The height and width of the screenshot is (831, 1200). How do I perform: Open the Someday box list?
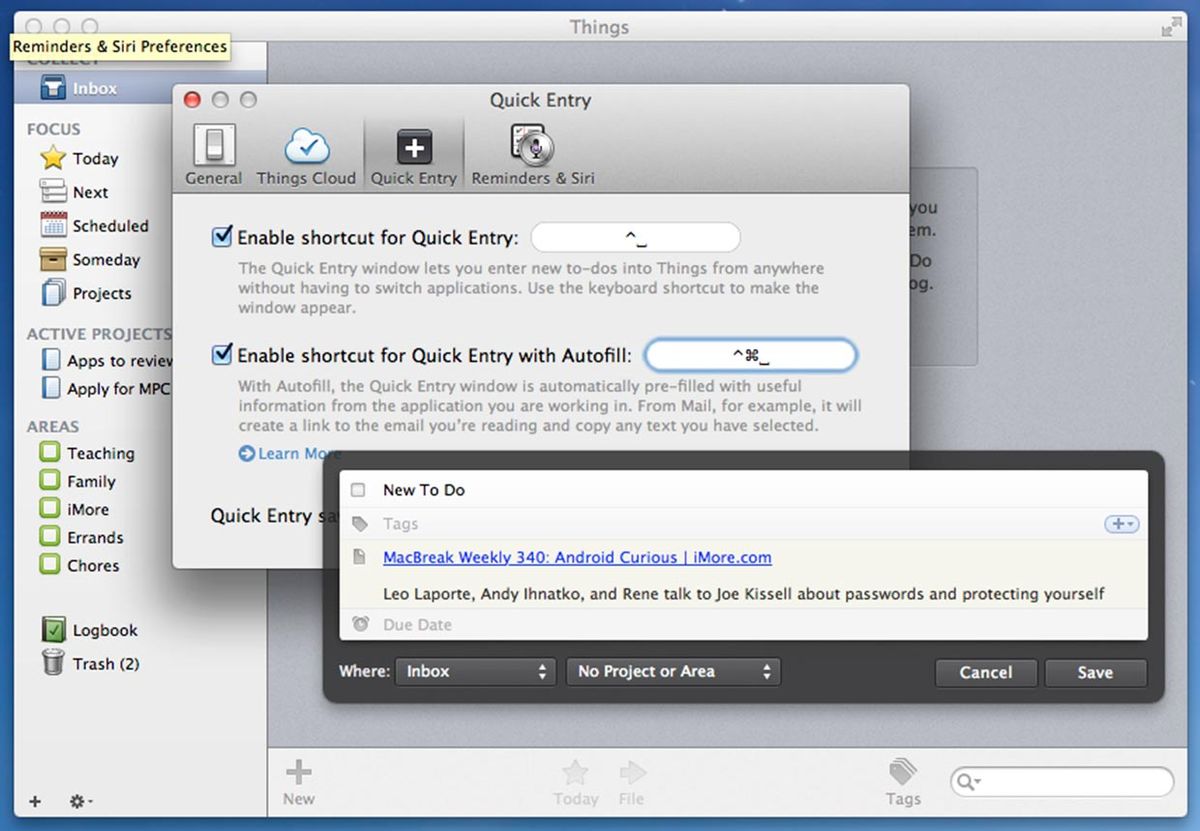[90, 260]
